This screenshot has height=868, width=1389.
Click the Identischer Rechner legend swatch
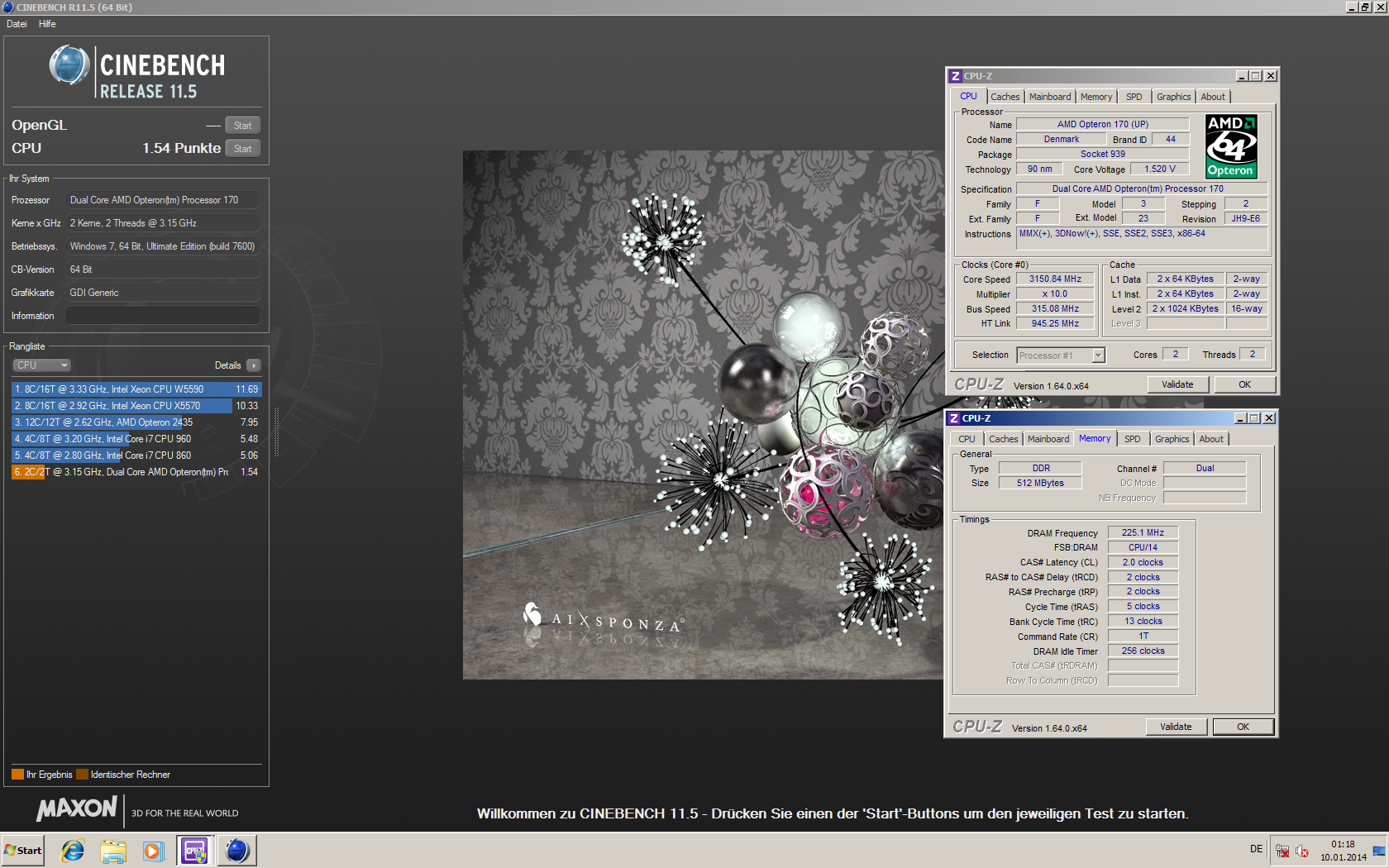coord(82,775)
